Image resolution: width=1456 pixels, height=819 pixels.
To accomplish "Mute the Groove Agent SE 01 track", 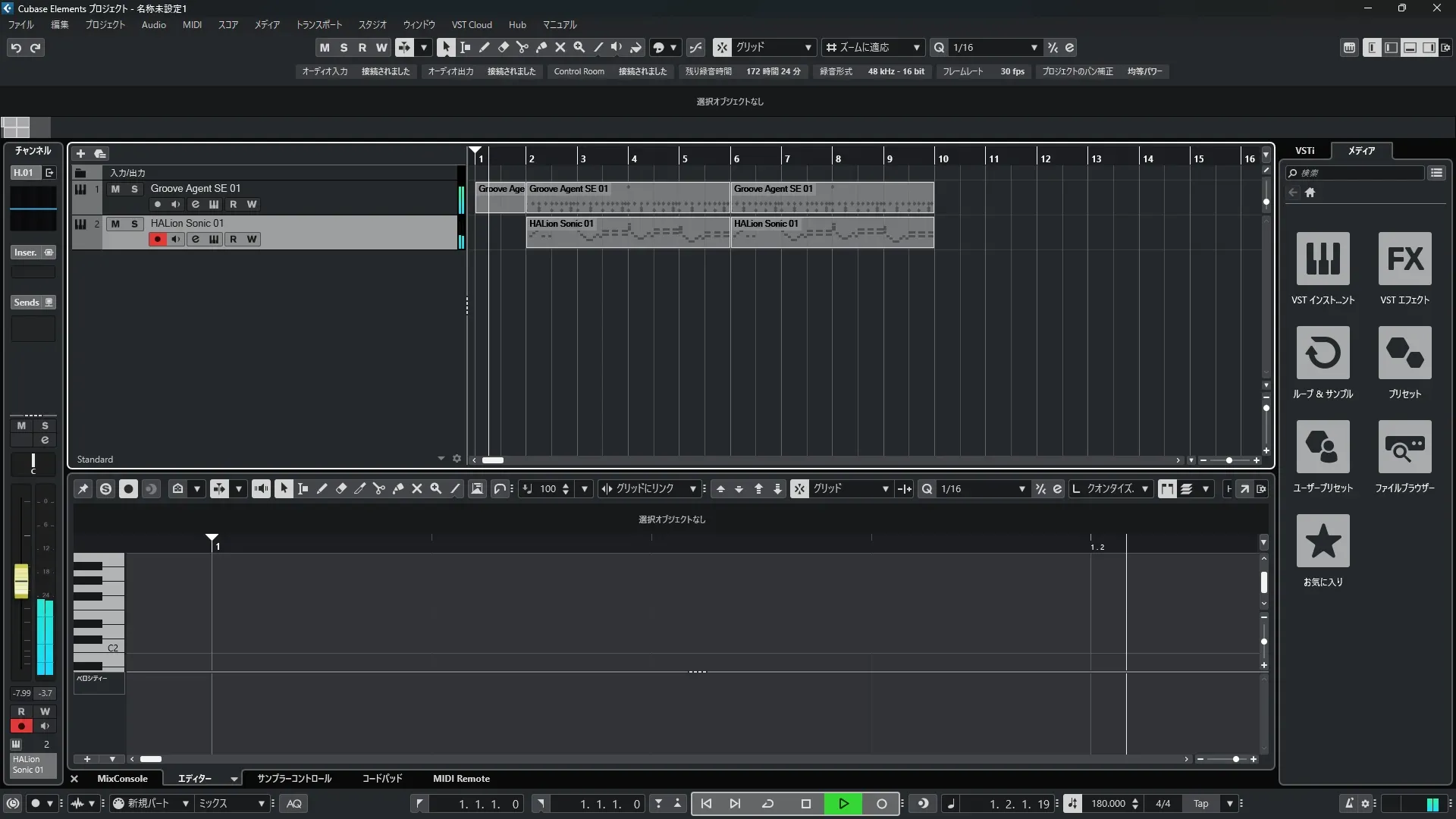I will tap(115, 189).
